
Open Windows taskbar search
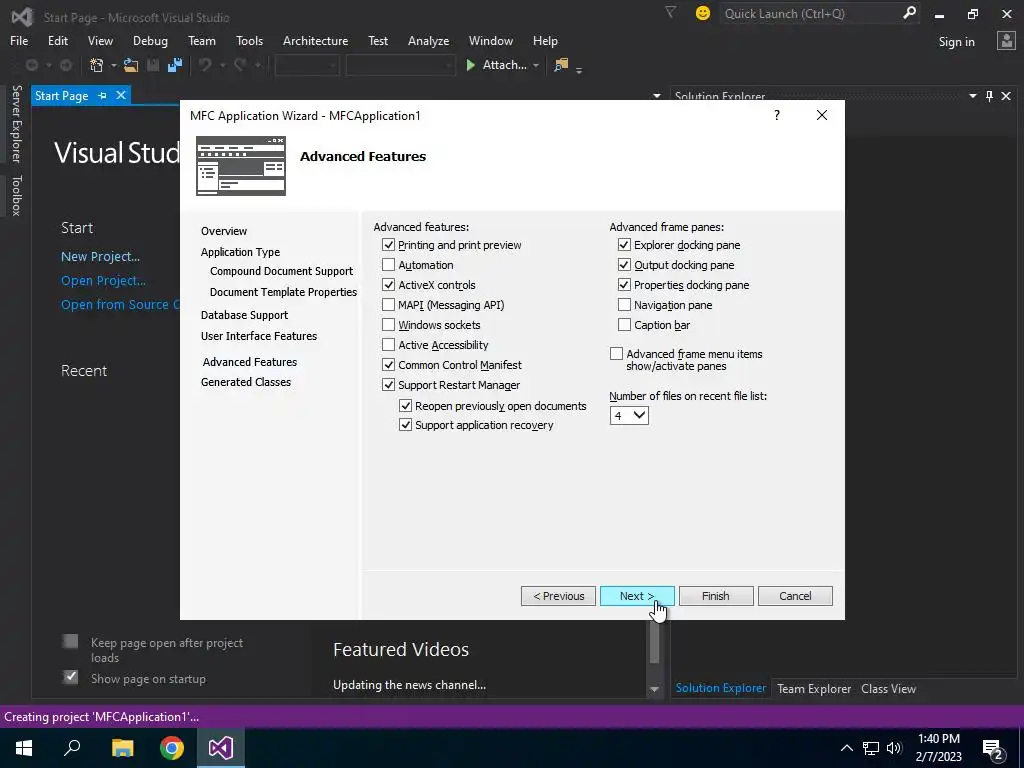coord(72,748)
